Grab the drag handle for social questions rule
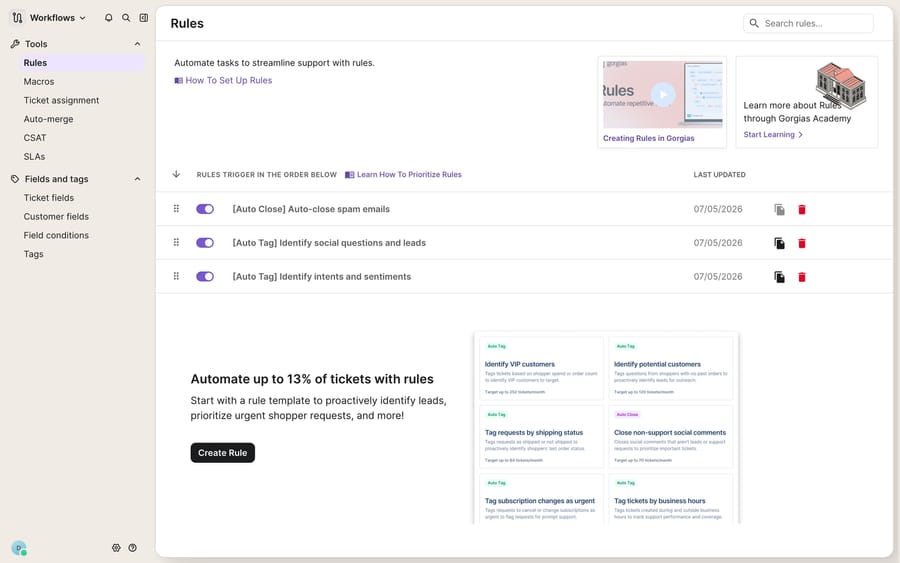This screenshot has height=563, width=900. pyautogui.click(x=176, y=243)
